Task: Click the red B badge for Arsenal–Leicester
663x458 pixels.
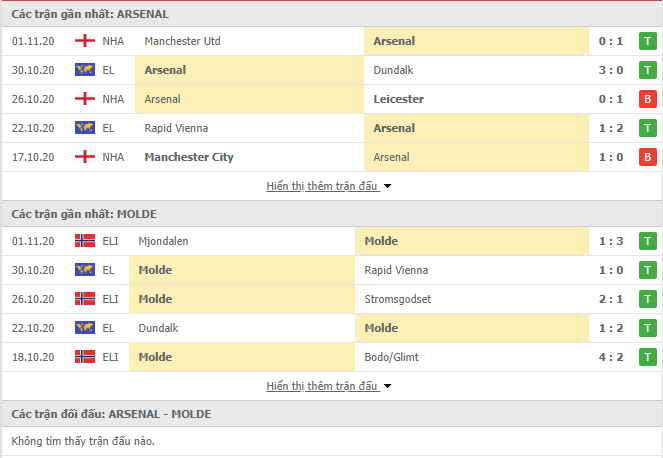Action: [x=647, y=99]
